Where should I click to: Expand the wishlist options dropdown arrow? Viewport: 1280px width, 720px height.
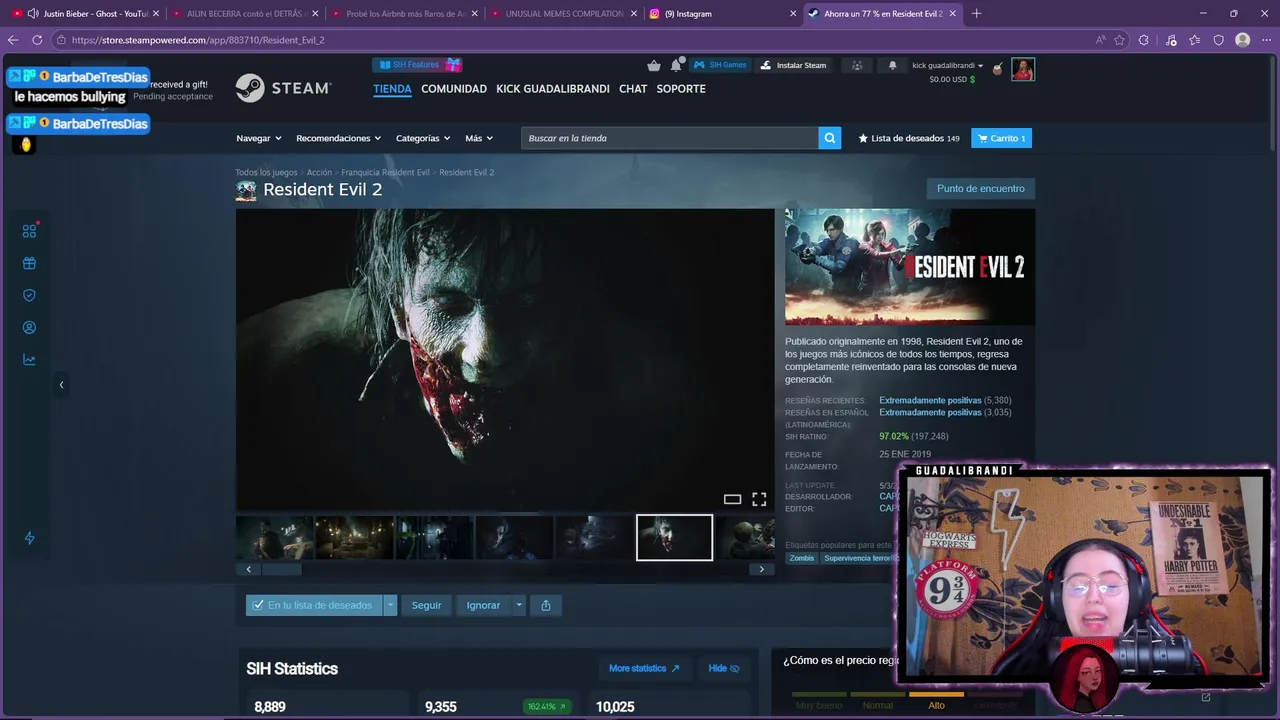pyautogui.click(x=390, y=605)
